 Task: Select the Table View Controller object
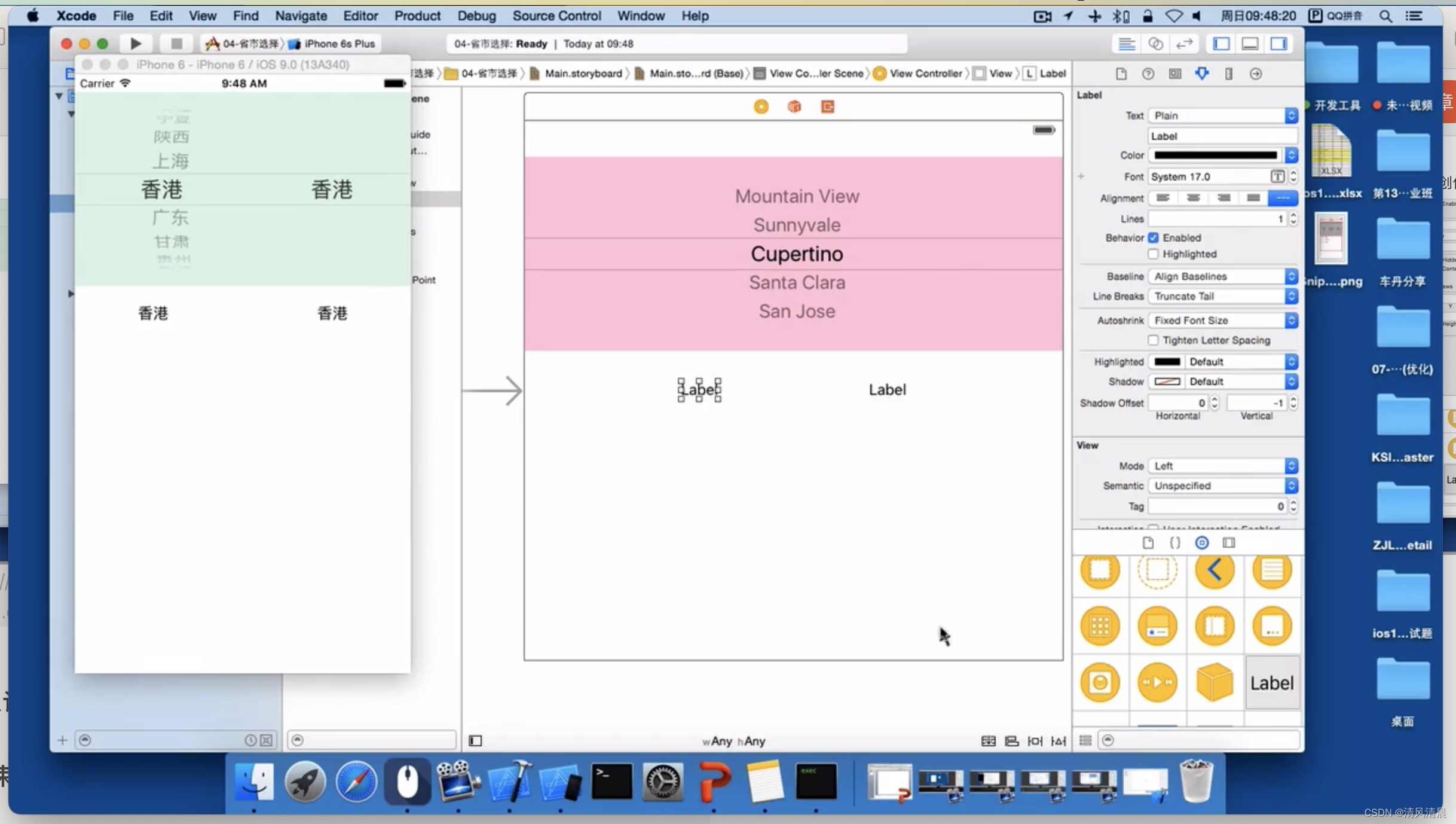pyautogui.click(x=1272, y=570)
